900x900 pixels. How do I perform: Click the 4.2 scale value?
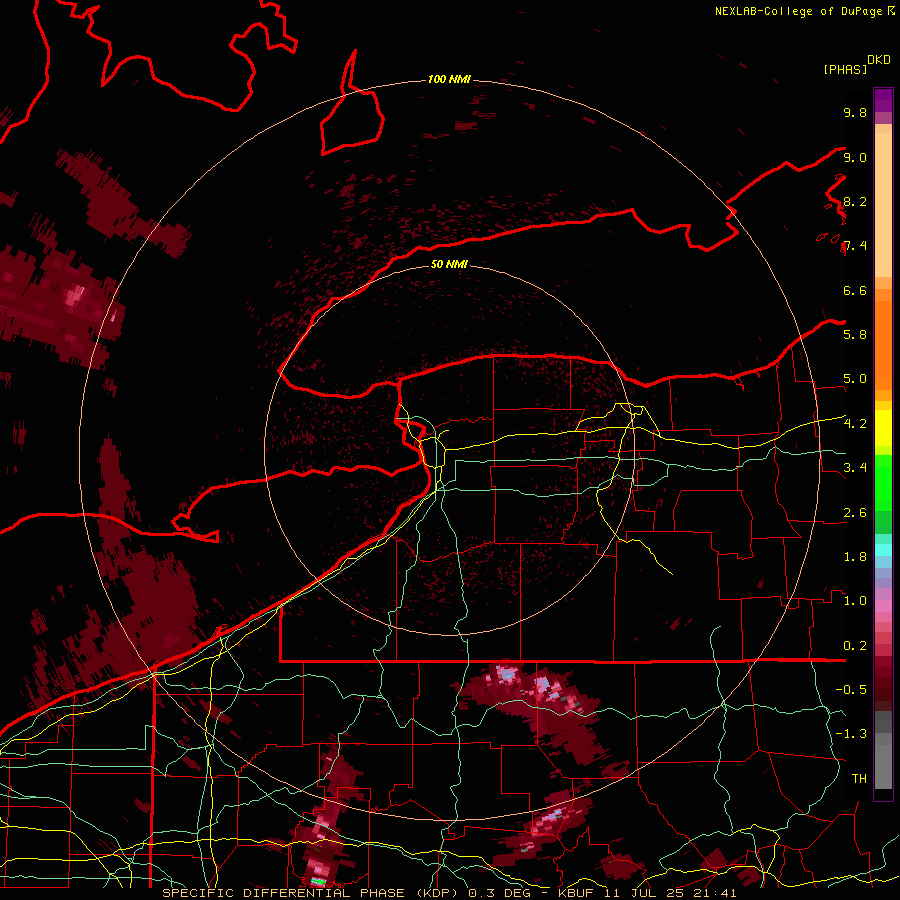coord(855,424)
